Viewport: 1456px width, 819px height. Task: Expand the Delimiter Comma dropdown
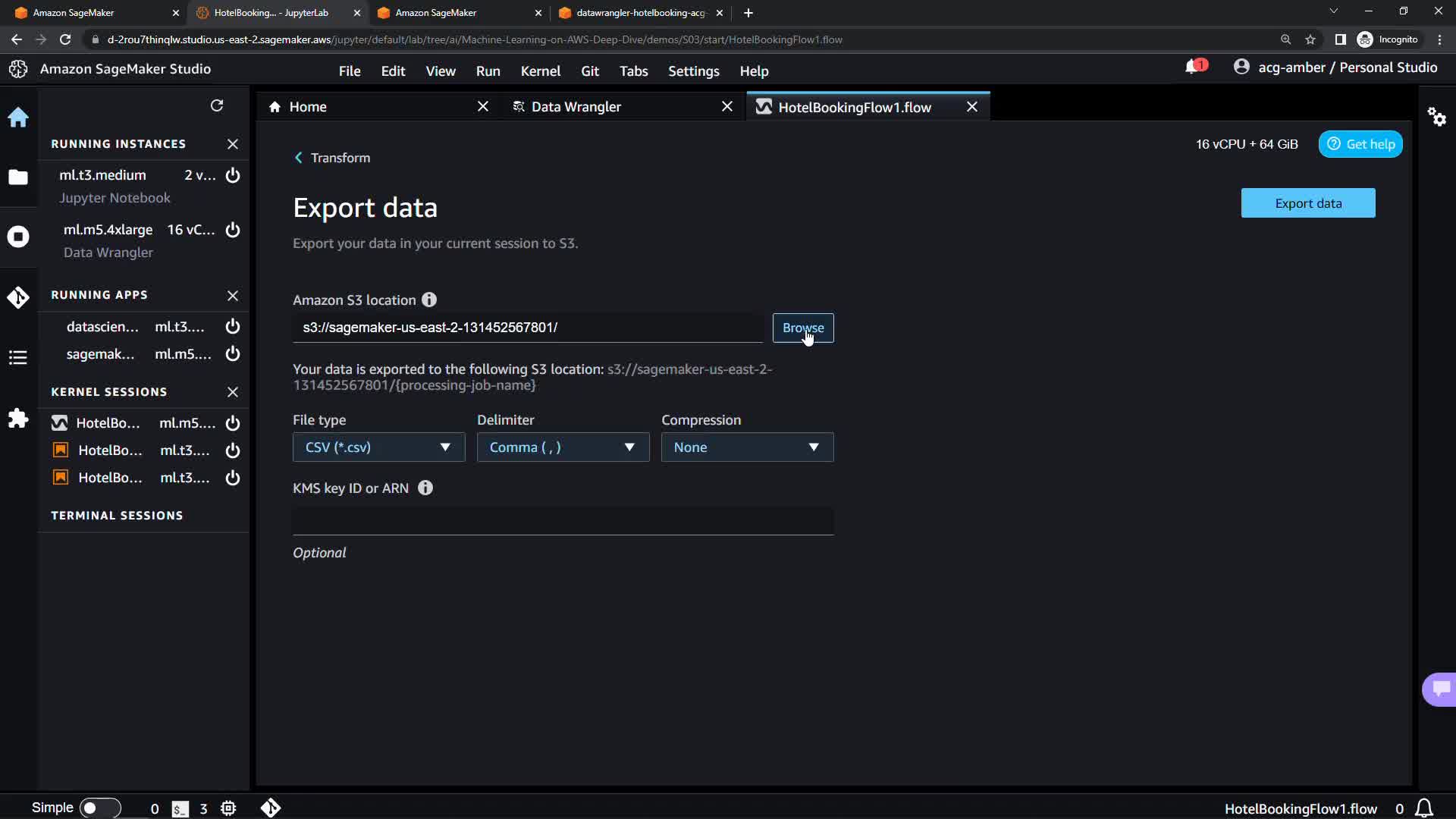pos(563,447)
